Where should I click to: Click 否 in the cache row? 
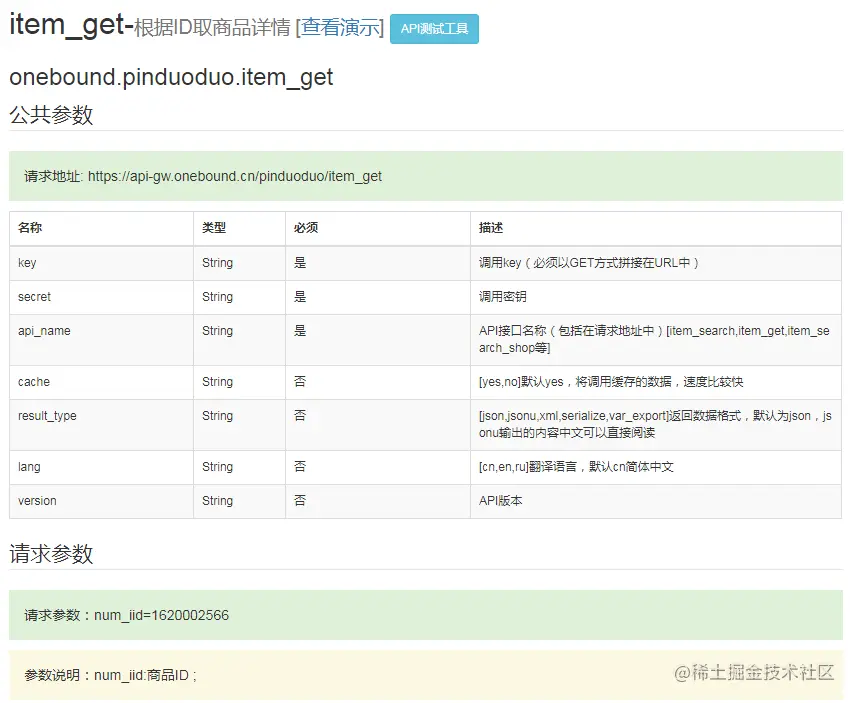[300, 381]
